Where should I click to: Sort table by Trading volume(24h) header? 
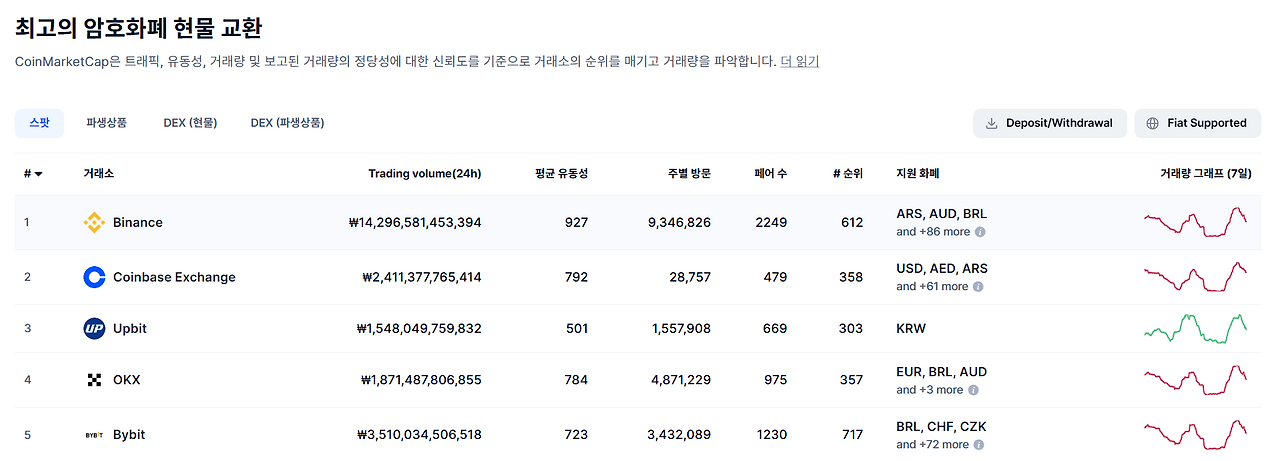coord(424,174)
